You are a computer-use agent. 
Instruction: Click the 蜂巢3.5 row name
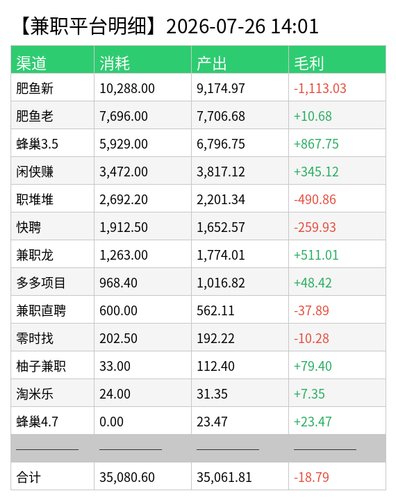pos(37,144)
